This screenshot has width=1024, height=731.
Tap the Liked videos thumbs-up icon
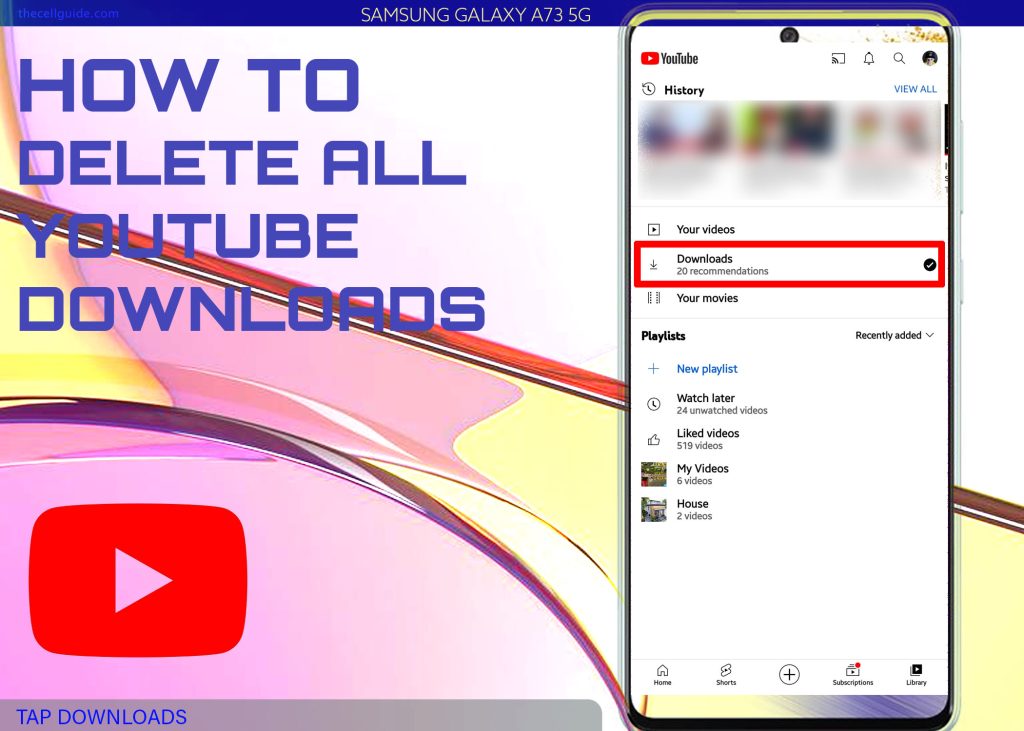654,440
